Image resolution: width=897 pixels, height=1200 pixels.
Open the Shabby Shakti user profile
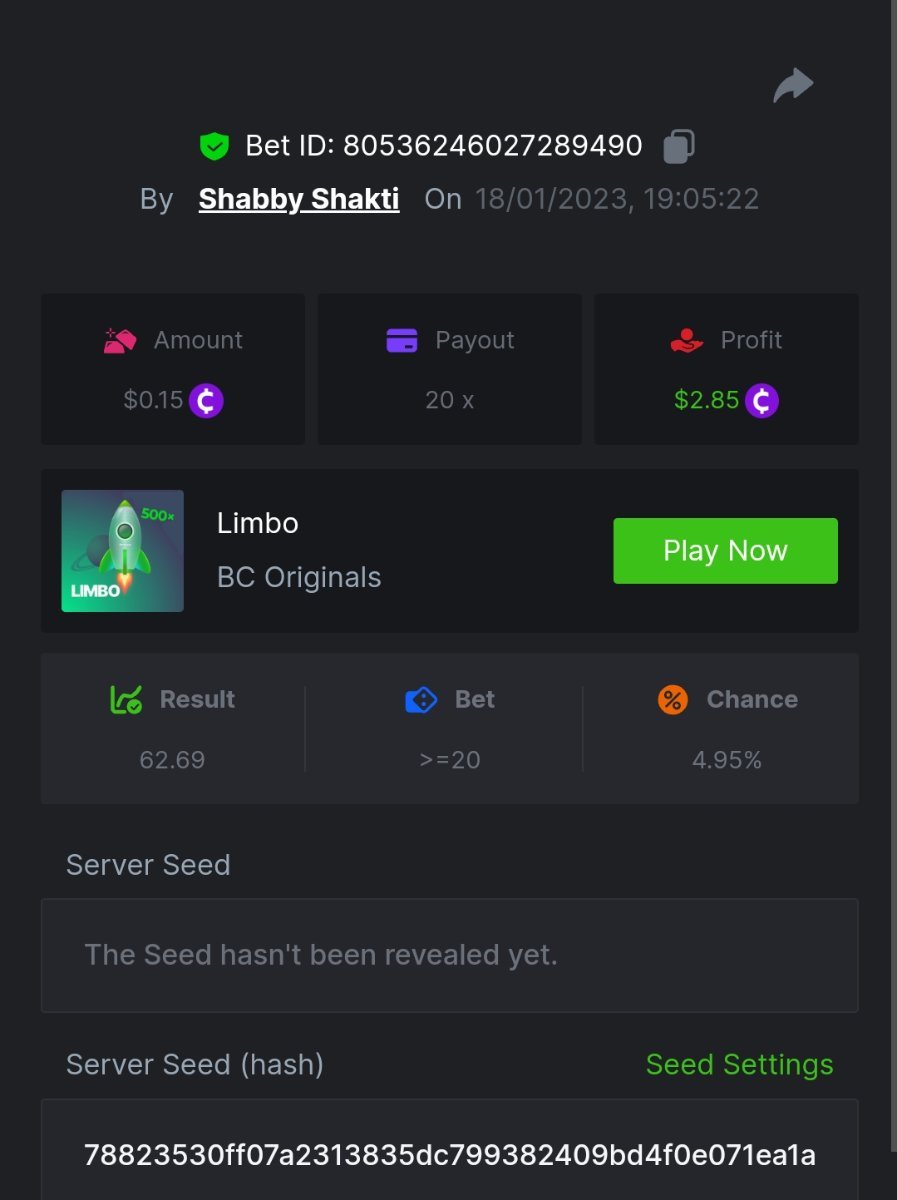[x=299, y=199]
